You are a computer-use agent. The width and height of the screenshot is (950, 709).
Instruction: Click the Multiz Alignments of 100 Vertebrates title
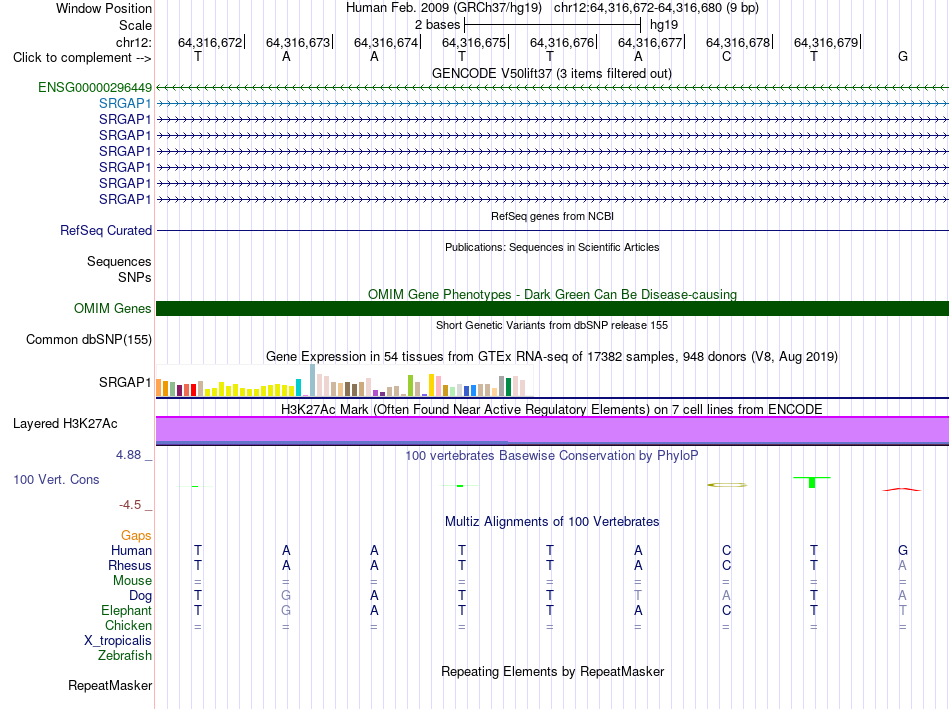(x=552, y=522)
